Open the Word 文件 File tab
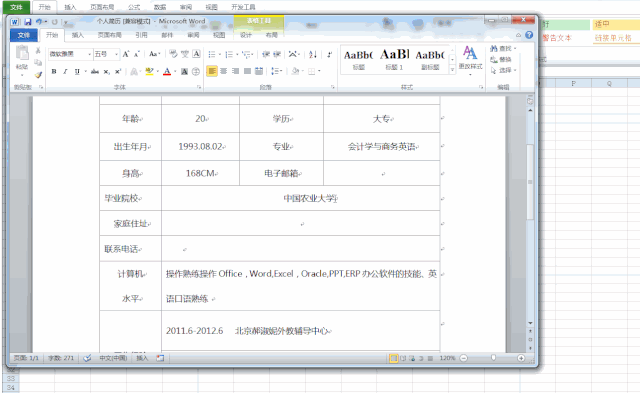This screenshot has height=393, width=640. click(x=23, y=35)
